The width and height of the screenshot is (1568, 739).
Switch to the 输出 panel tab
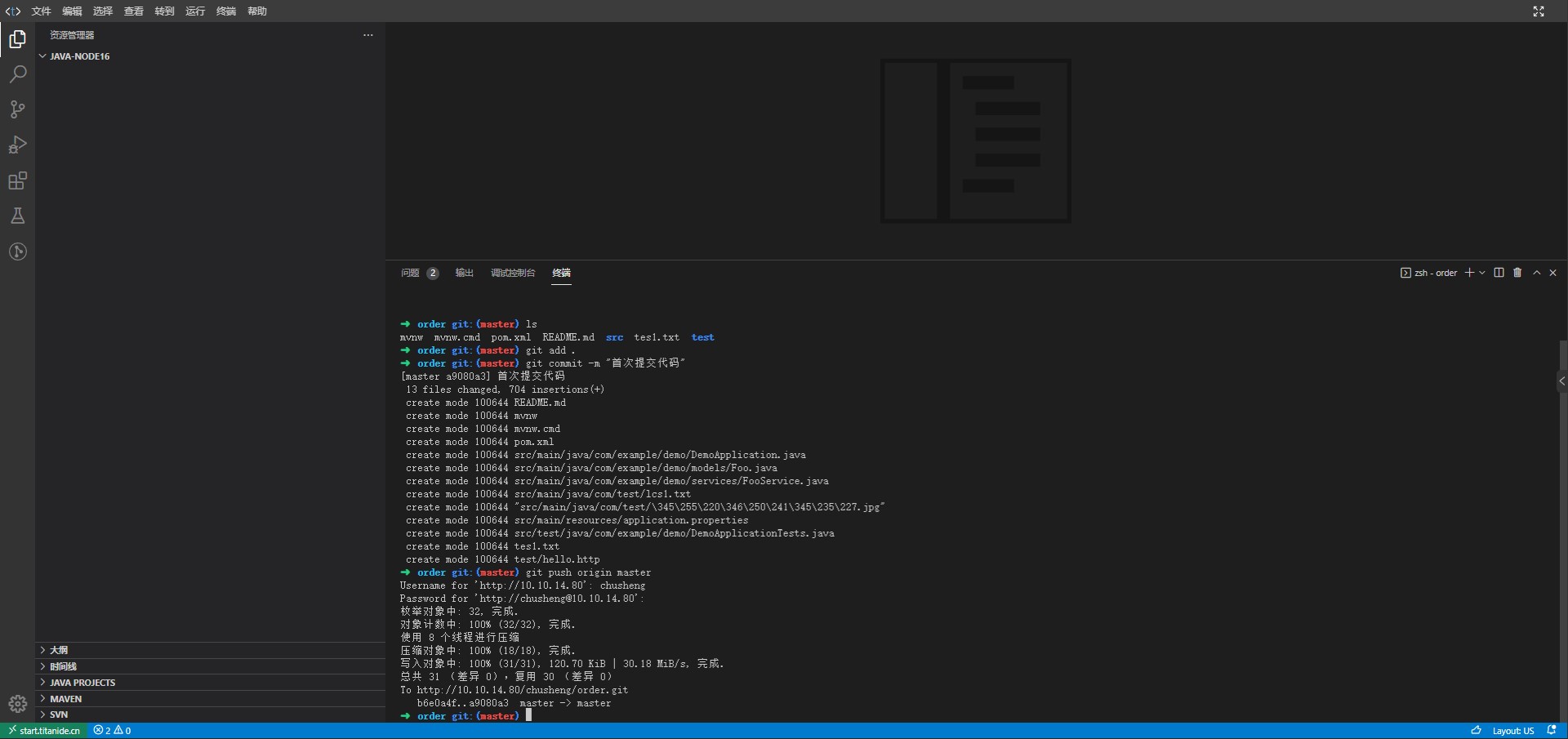465,273
